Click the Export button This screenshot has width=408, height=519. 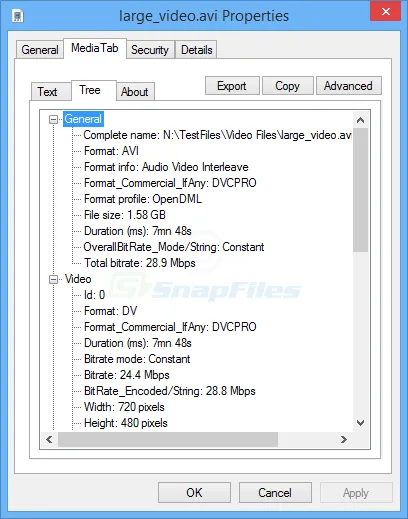point(232,86)
